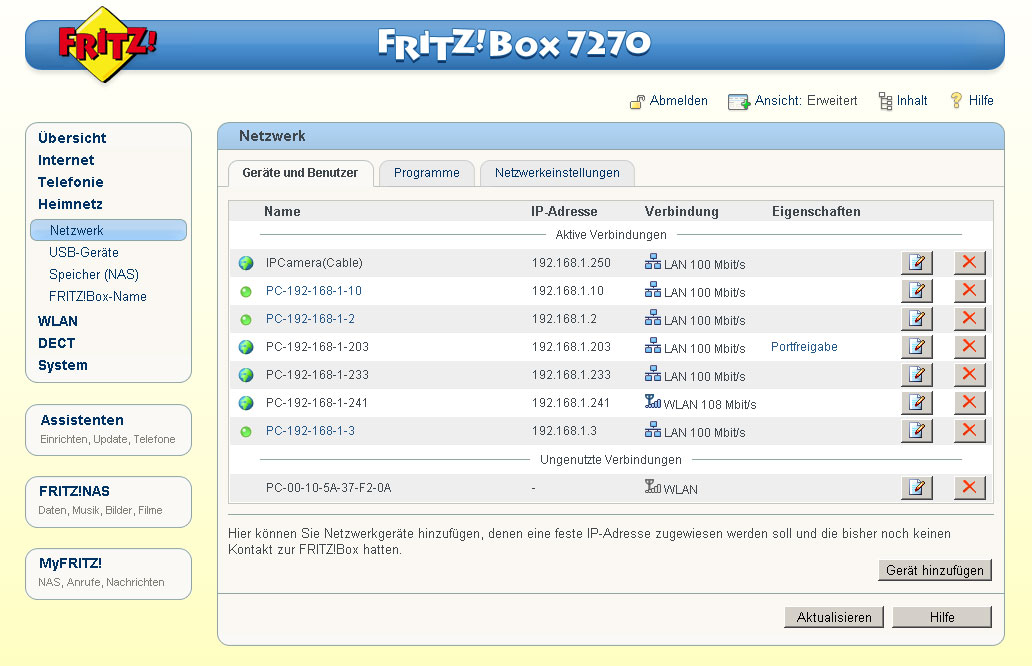
Task: Open the Portfreigabe link for PC-192-168-1-203
Action: coord(804,347)
